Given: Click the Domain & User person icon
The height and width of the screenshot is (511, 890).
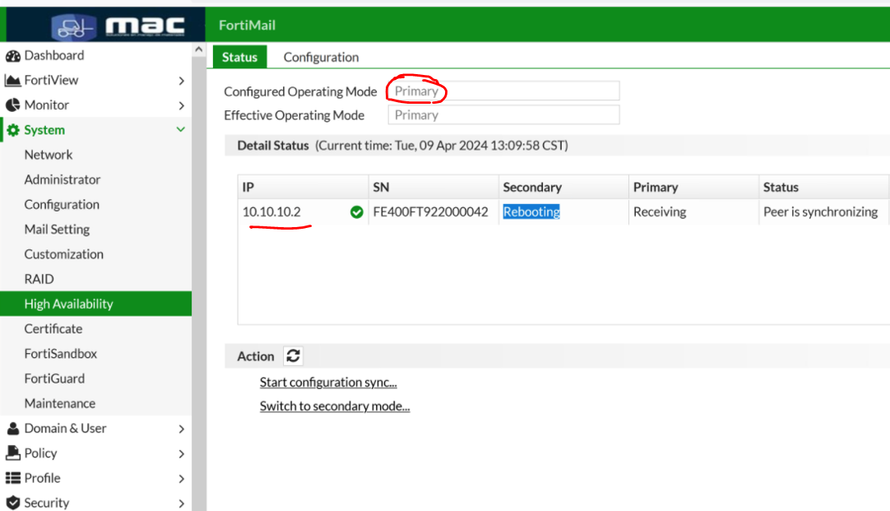Looking at the screenshot, I should pos(13,429).
